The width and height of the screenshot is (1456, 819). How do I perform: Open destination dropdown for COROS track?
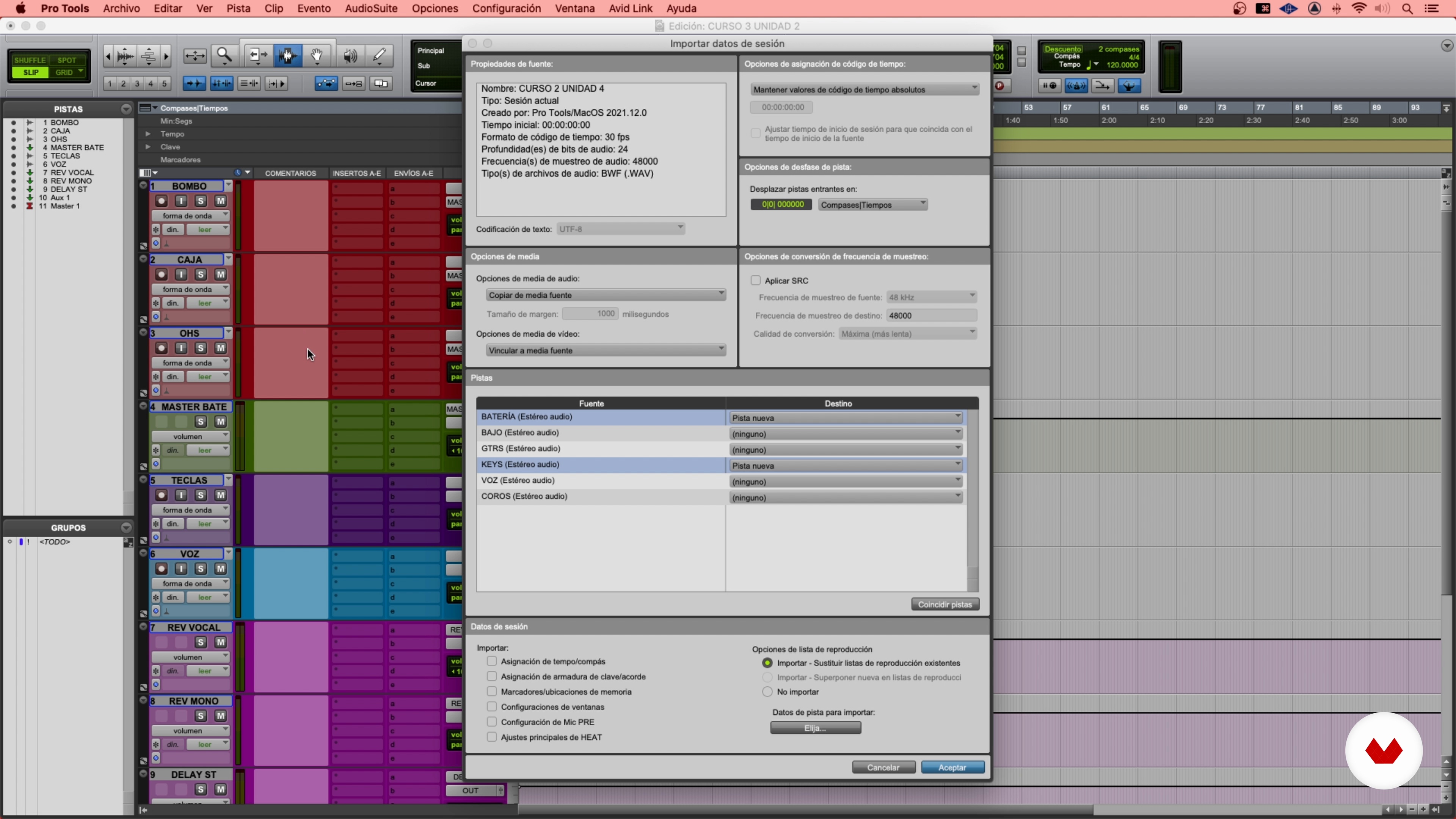(846, 497)
